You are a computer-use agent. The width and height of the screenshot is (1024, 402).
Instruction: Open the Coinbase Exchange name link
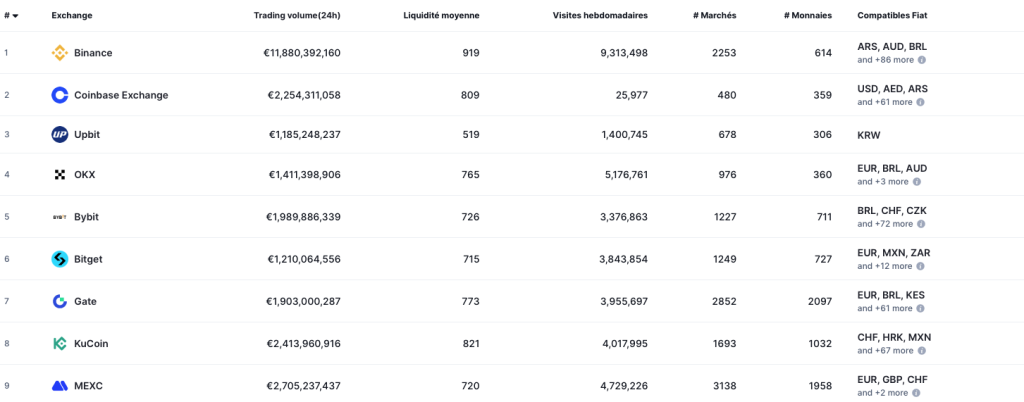(x=121, y=95)
